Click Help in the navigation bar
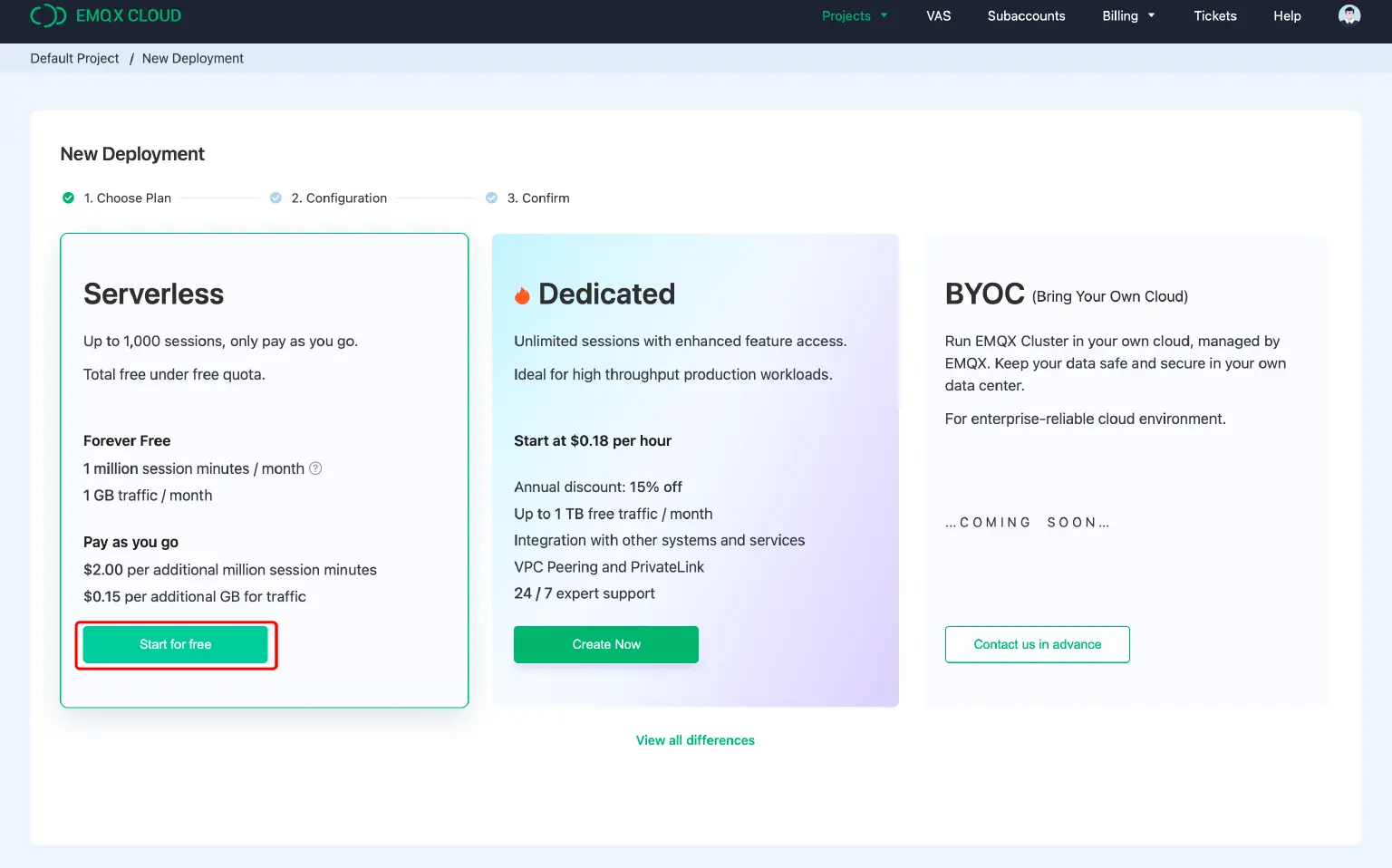This screenshot has width=1392, height=868. point(1287,15)
